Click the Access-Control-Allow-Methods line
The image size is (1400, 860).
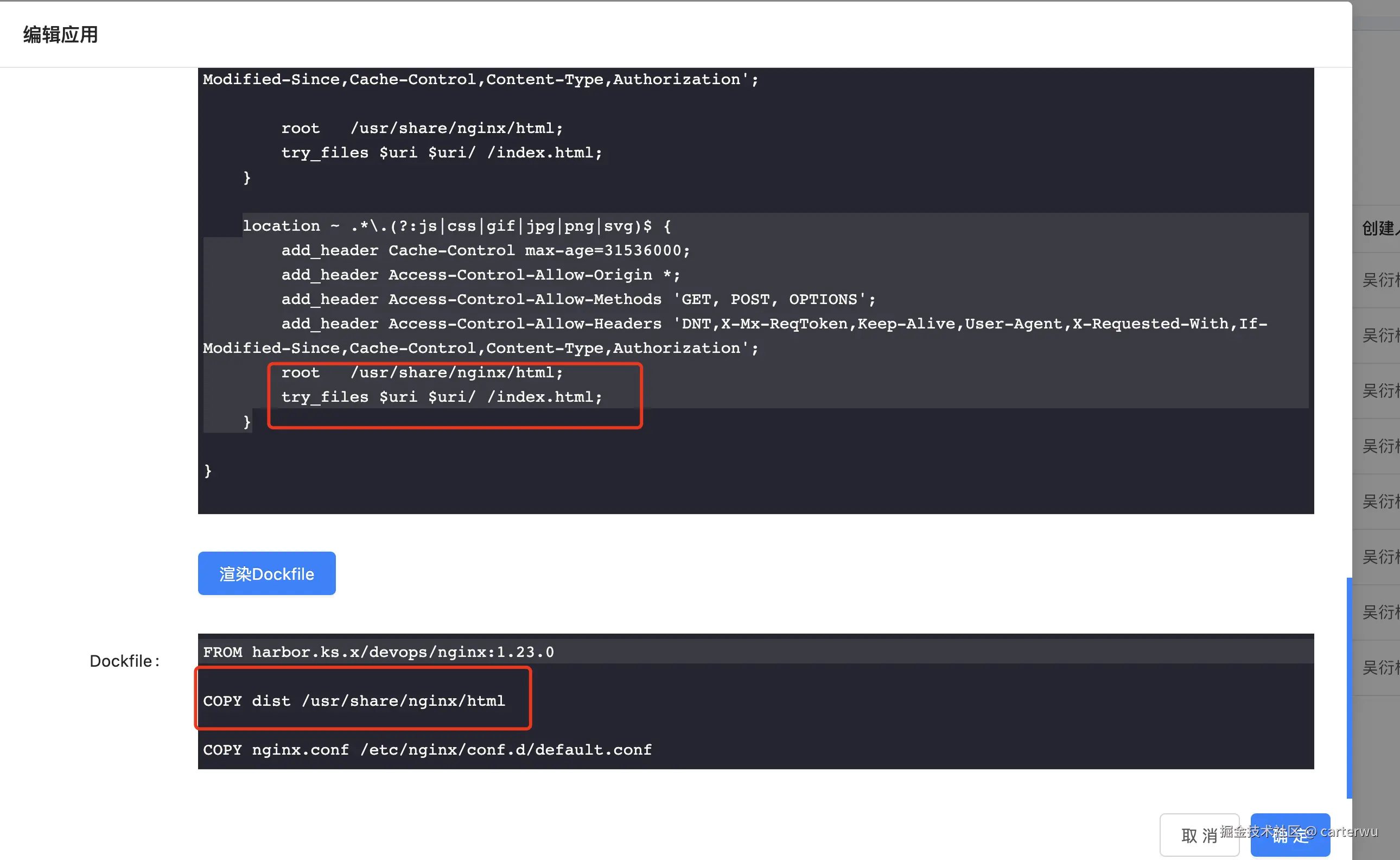(578, 299)
